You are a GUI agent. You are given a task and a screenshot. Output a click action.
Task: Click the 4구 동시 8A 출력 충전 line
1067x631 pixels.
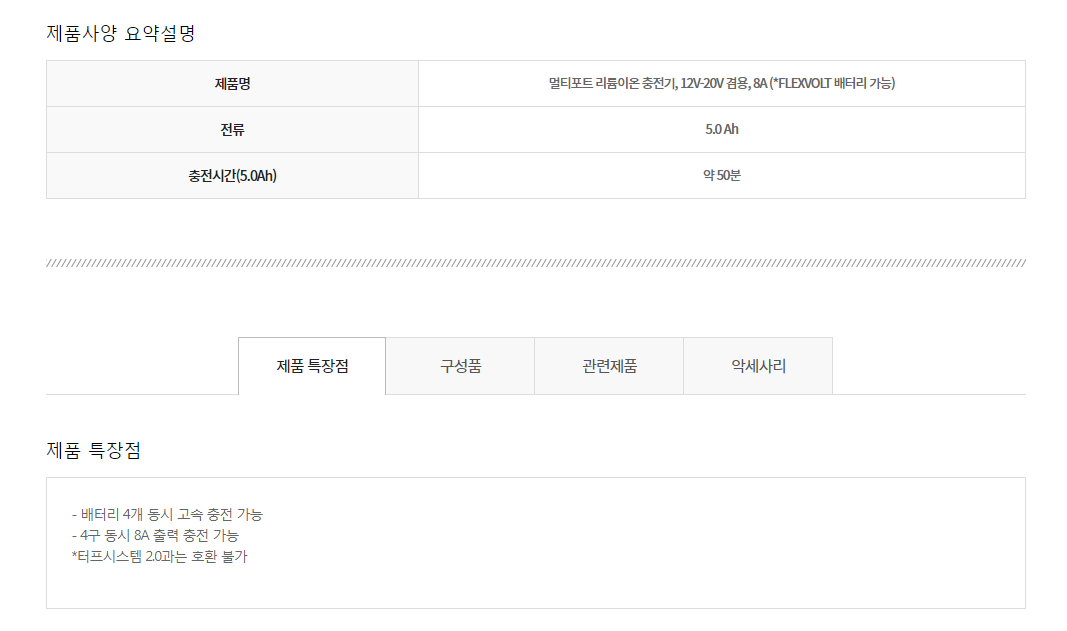coord(155,536)
